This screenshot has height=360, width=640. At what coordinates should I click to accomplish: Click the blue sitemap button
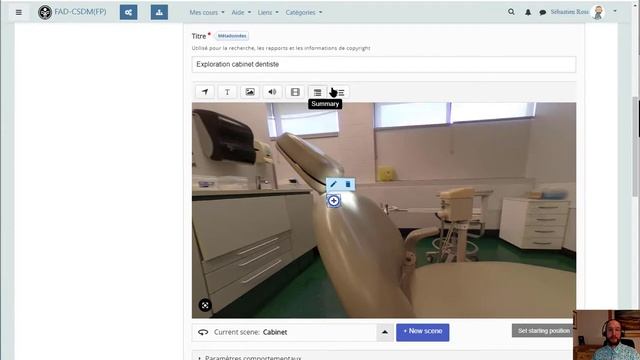[x=159, y=12]
